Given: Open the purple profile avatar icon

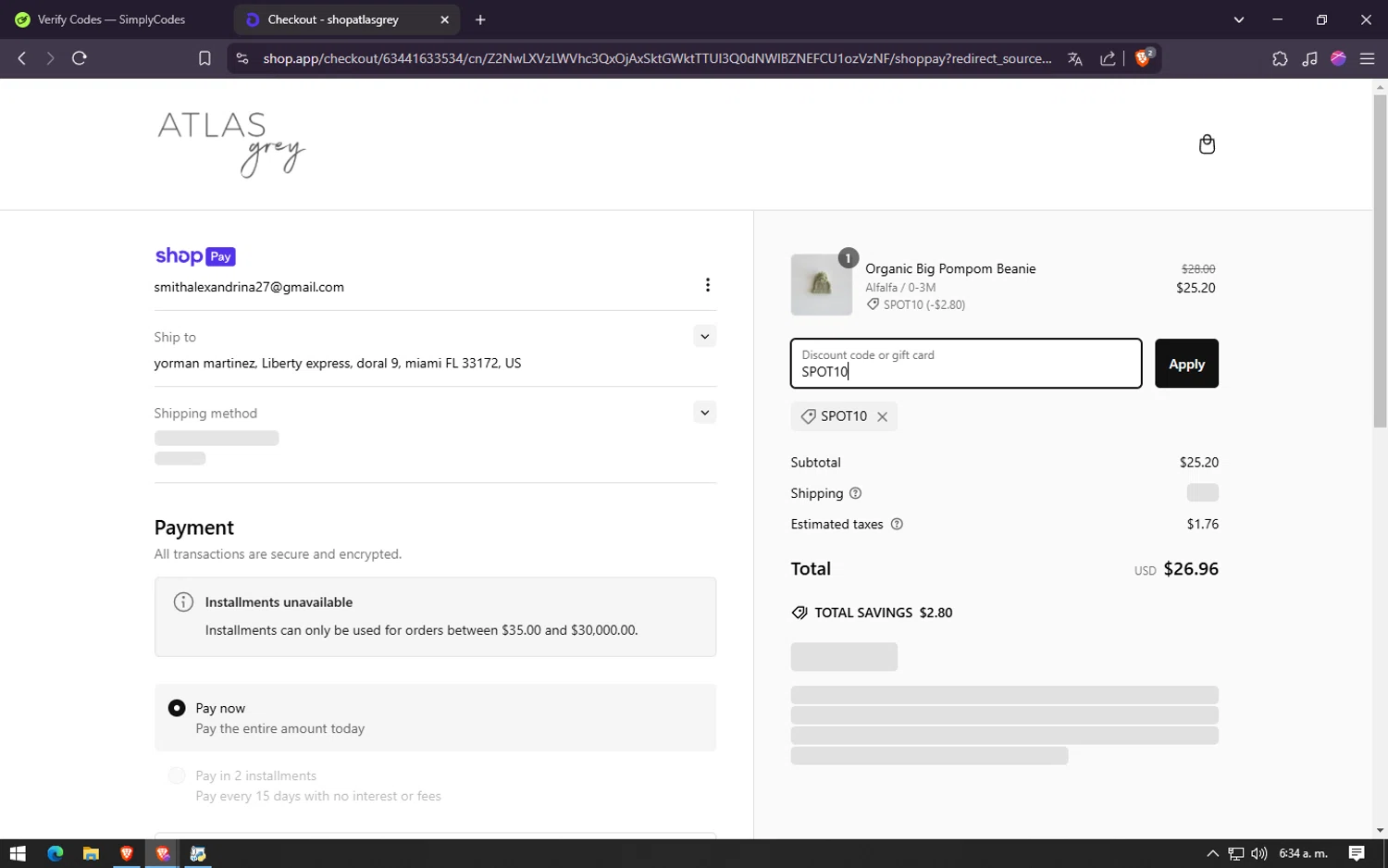Looking at the screenshot, I should pyautogui.click(x=1338, y=58).
